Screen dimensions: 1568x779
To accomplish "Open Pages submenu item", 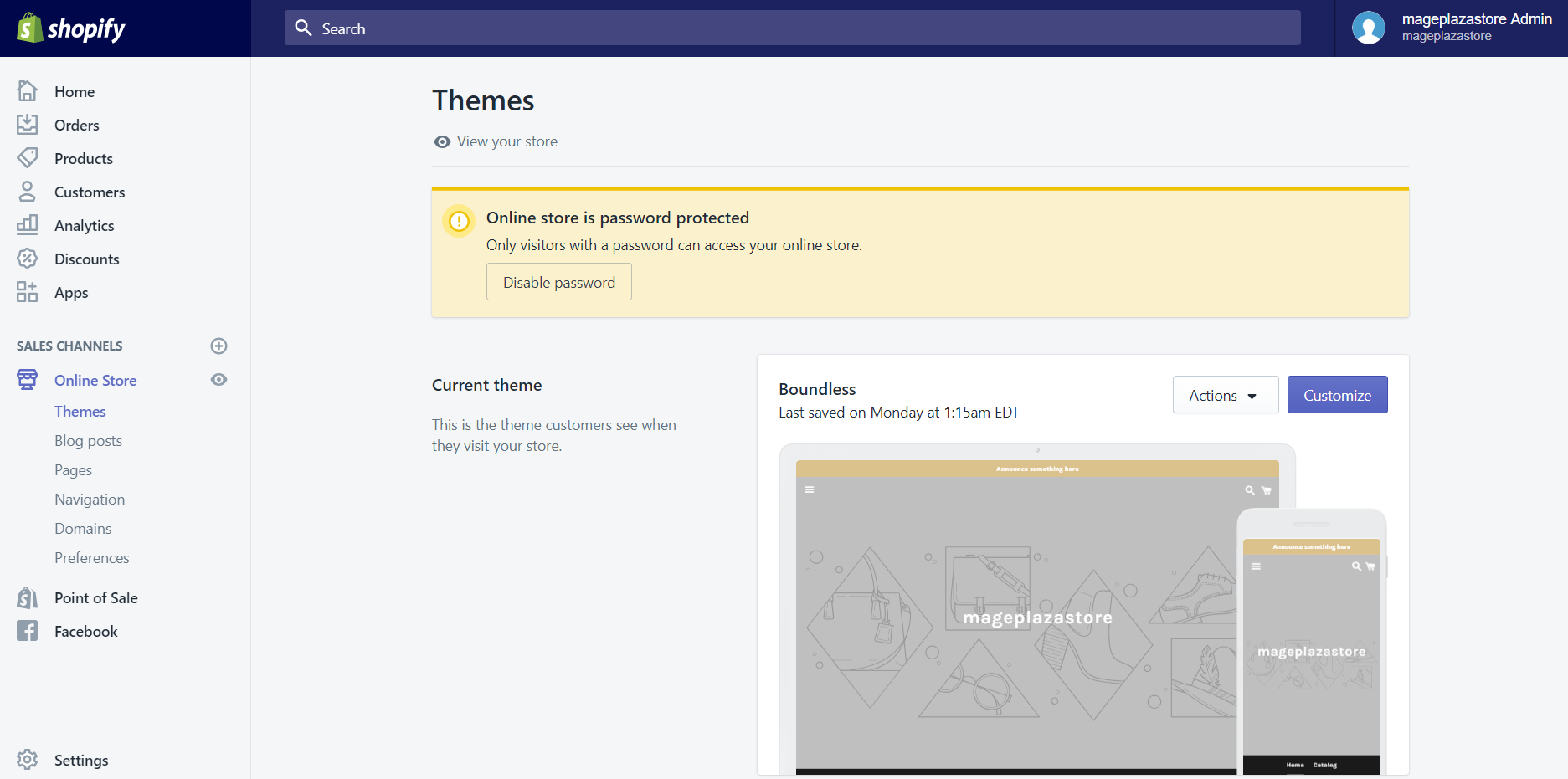I will coord(73,469).
